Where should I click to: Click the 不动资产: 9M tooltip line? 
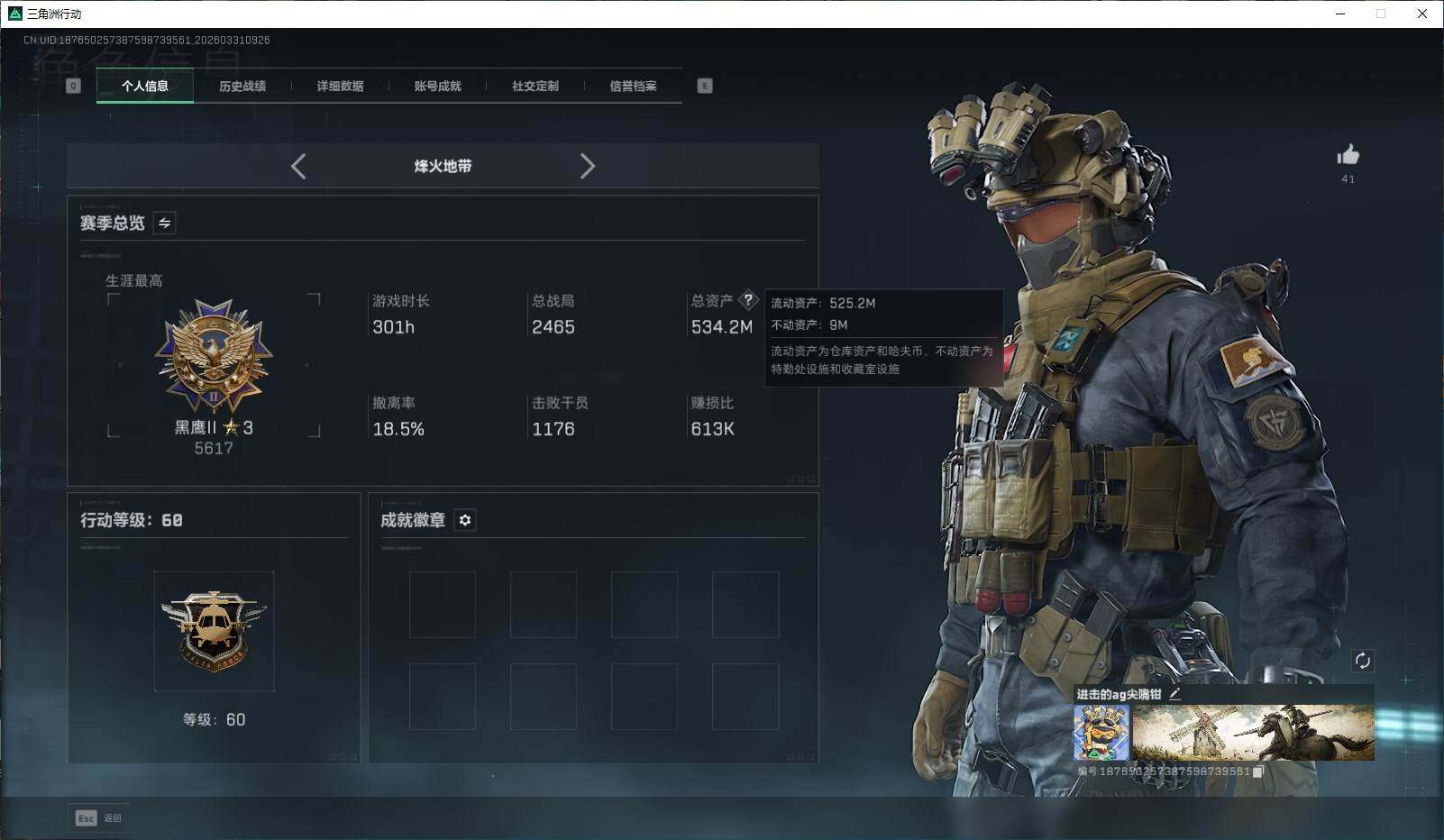tap(809, 324)
